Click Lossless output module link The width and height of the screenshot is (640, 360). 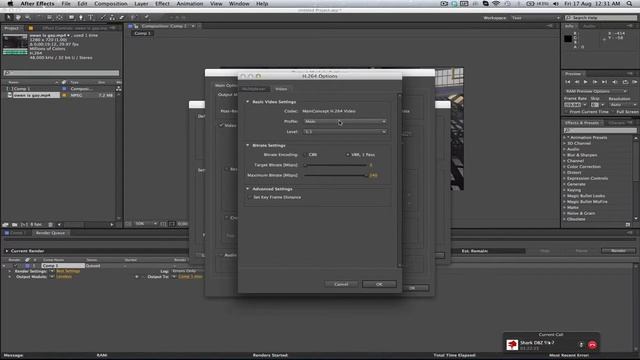tap(64, 277)
